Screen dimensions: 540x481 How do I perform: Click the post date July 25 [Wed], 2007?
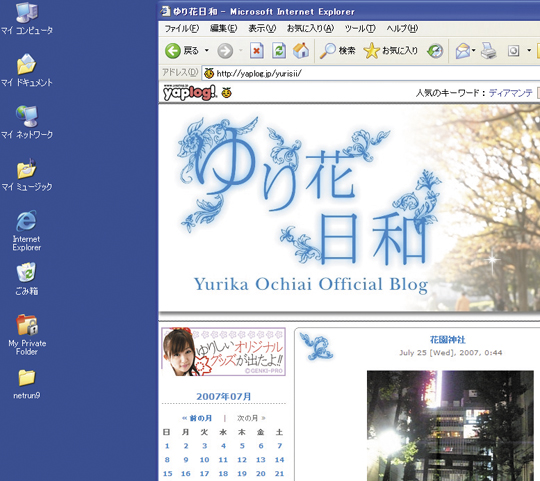(x=450, y=353)
